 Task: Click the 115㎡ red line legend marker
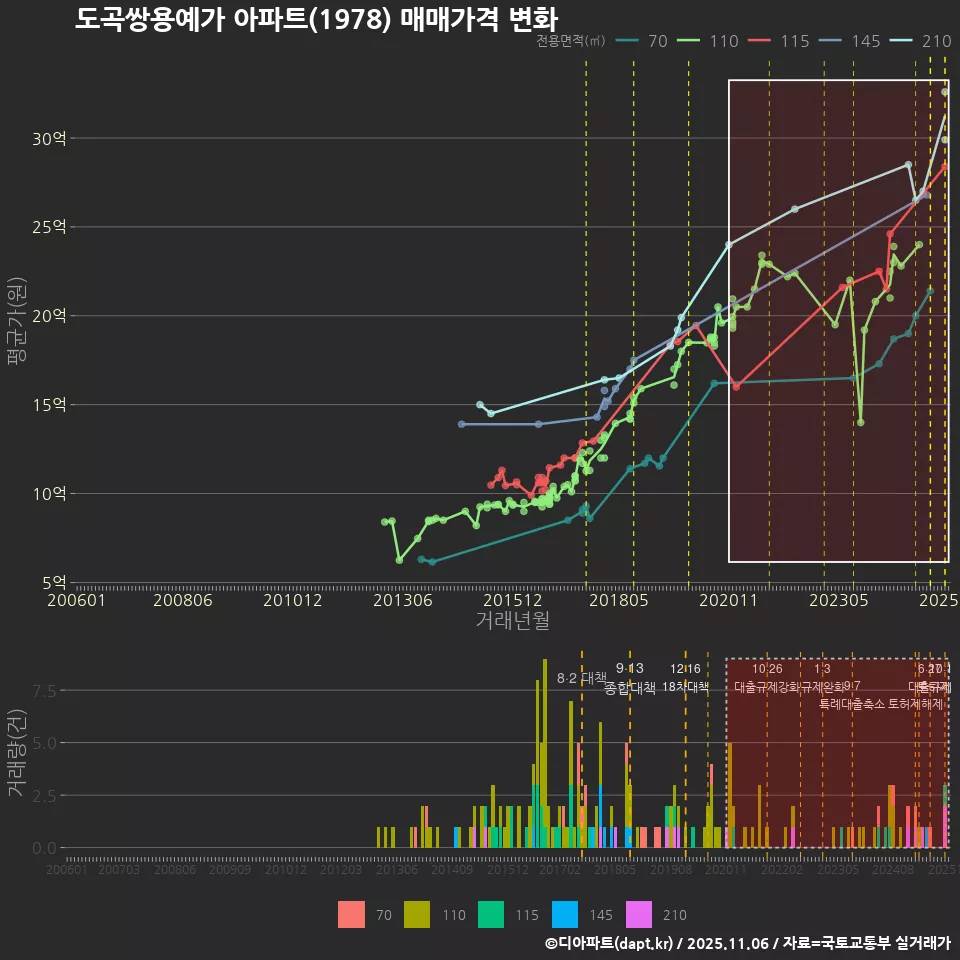tap(763, 41)
